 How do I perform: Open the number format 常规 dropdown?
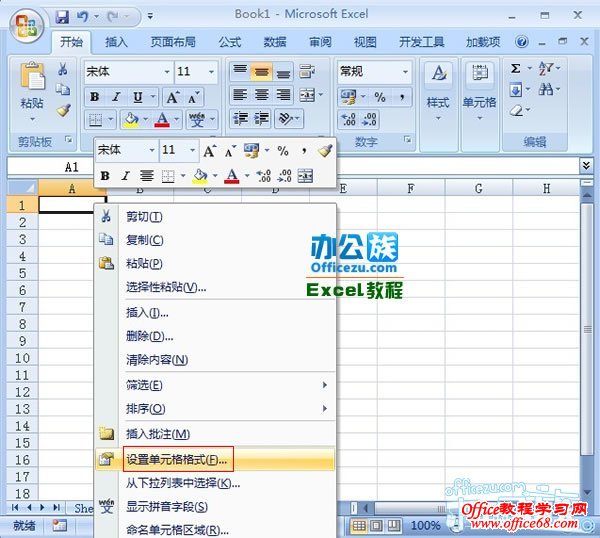coord(405,72)
